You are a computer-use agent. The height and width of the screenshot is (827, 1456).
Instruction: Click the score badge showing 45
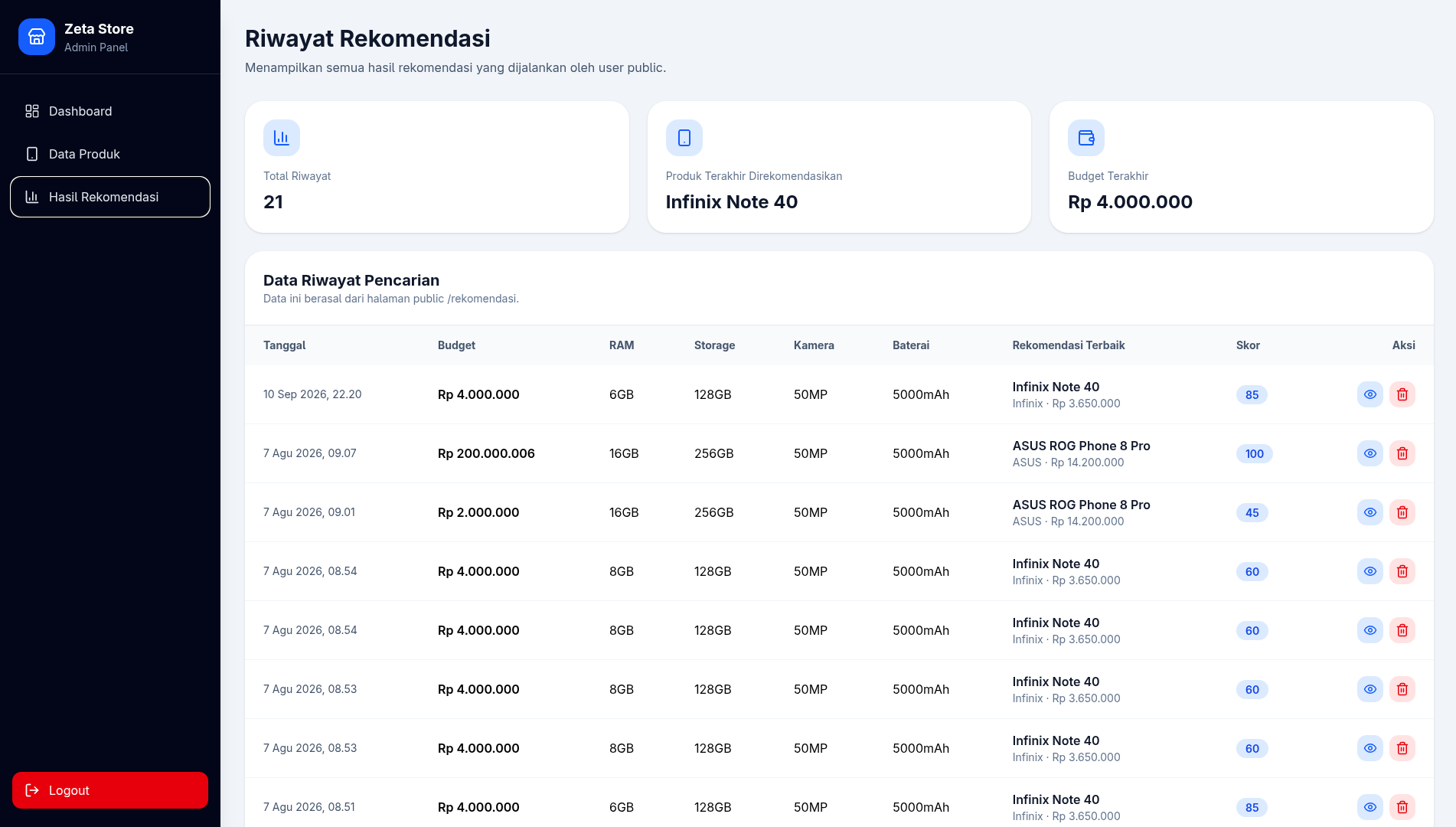point(1252,512)
